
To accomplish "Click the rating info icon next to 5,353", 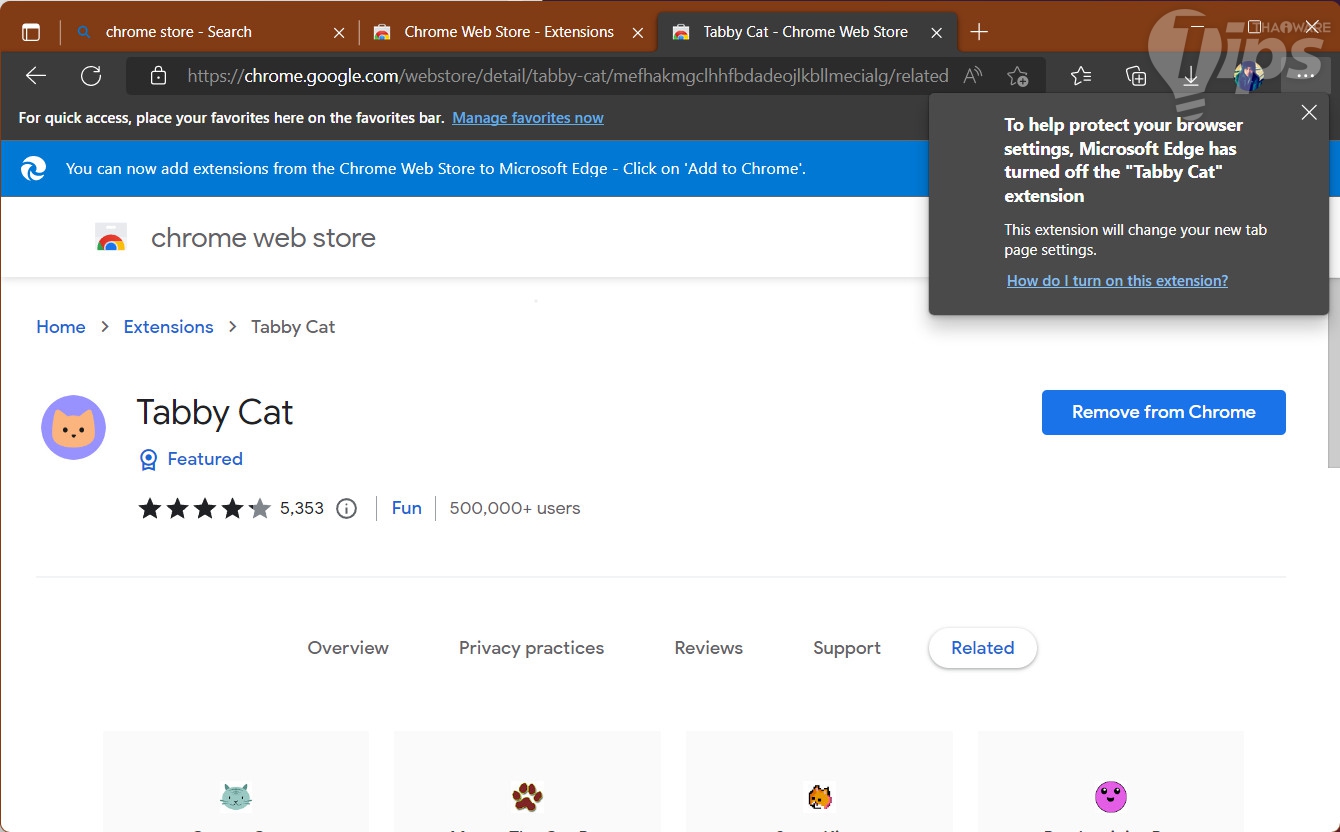I will [346, 509].
